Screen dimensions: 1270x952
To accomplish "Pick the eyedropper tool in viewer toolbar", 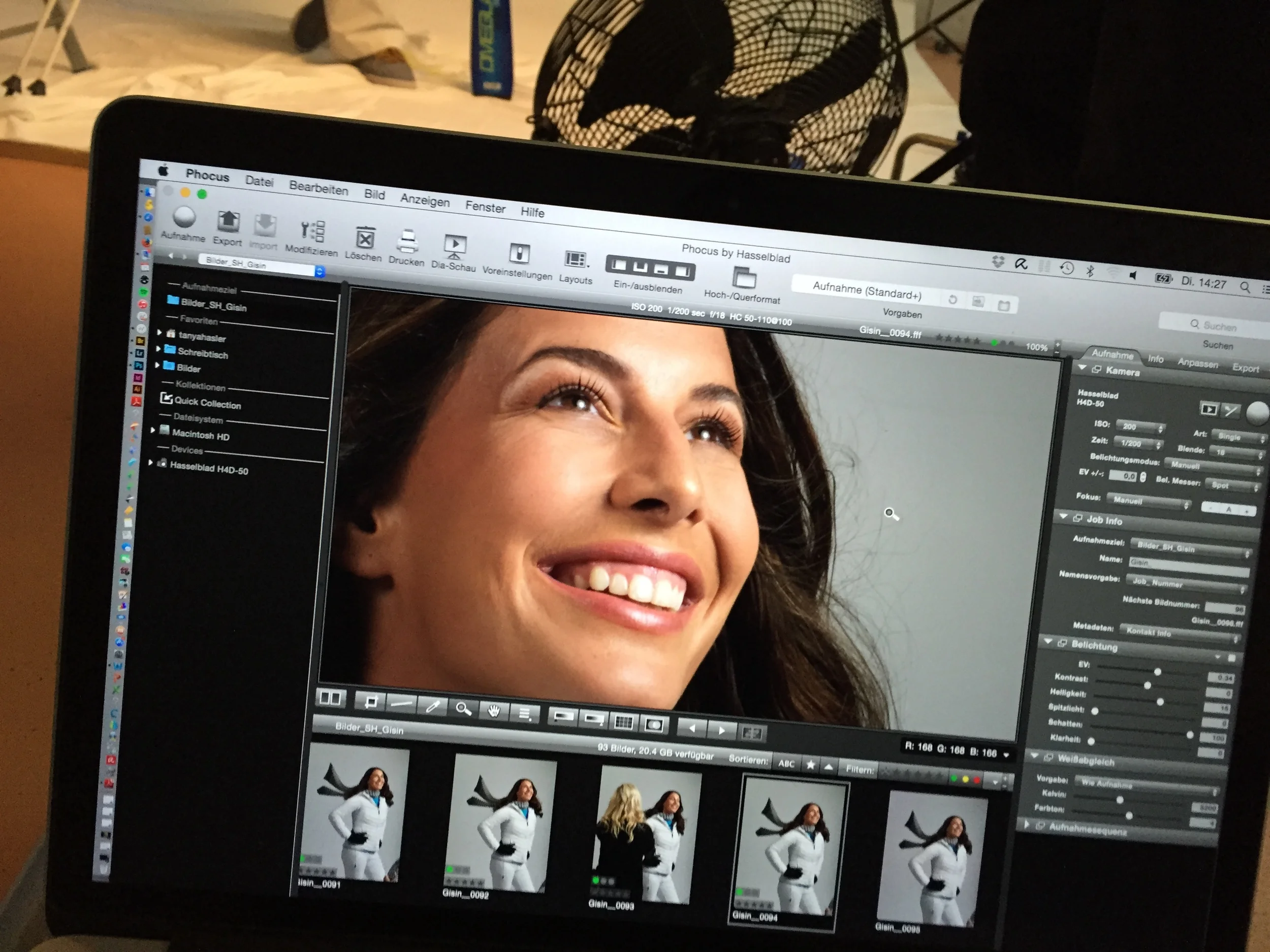I will [432, 707].
